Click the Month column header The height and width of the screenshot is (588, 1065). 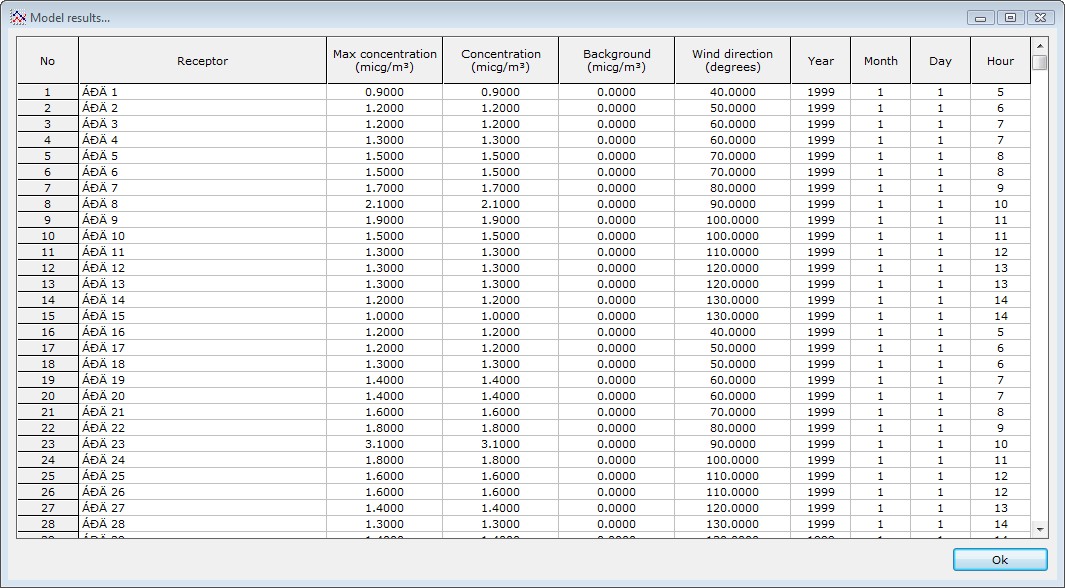880,61
